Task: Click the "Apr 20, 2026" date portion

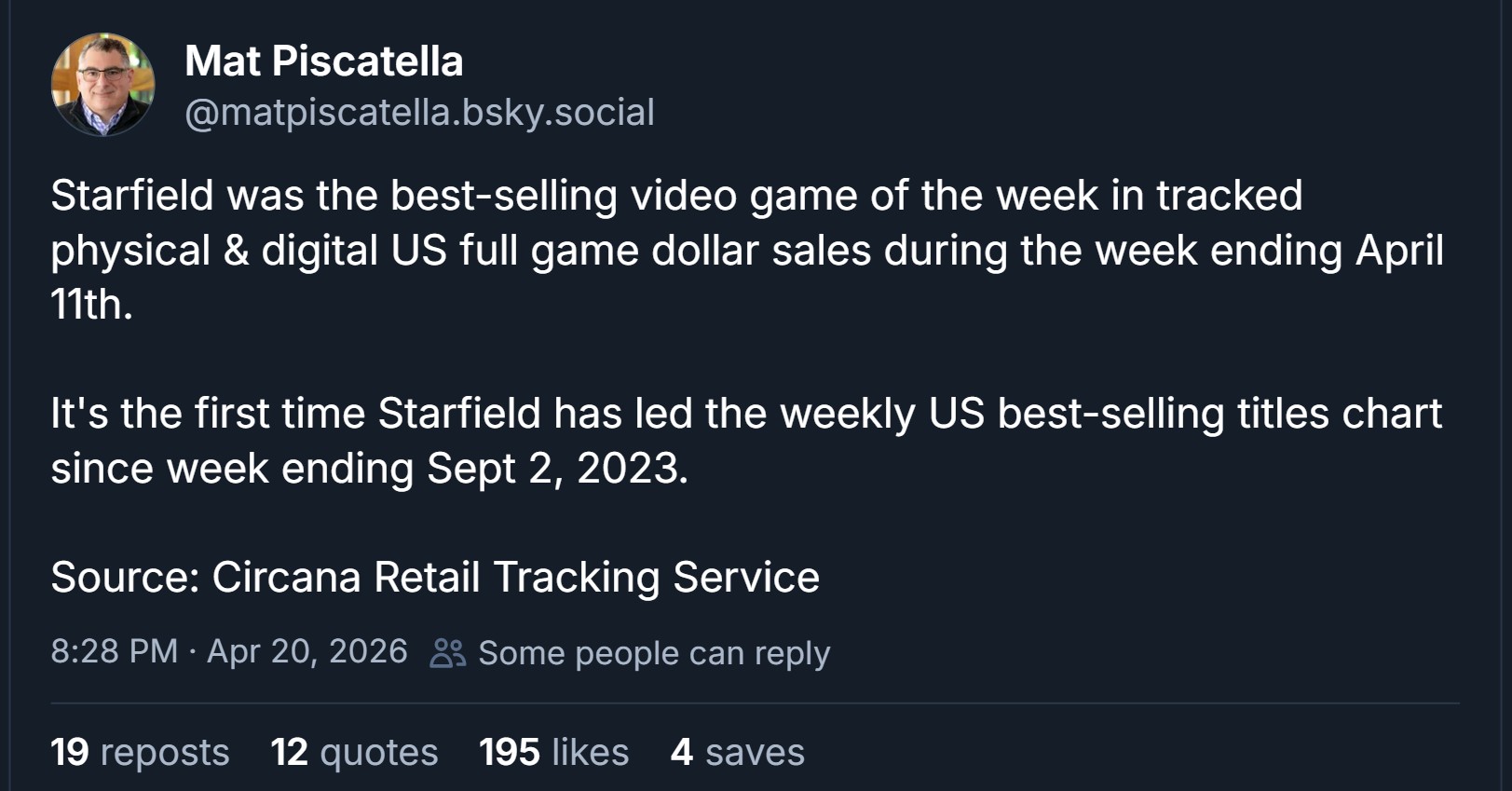Action: tap(306, 651)
